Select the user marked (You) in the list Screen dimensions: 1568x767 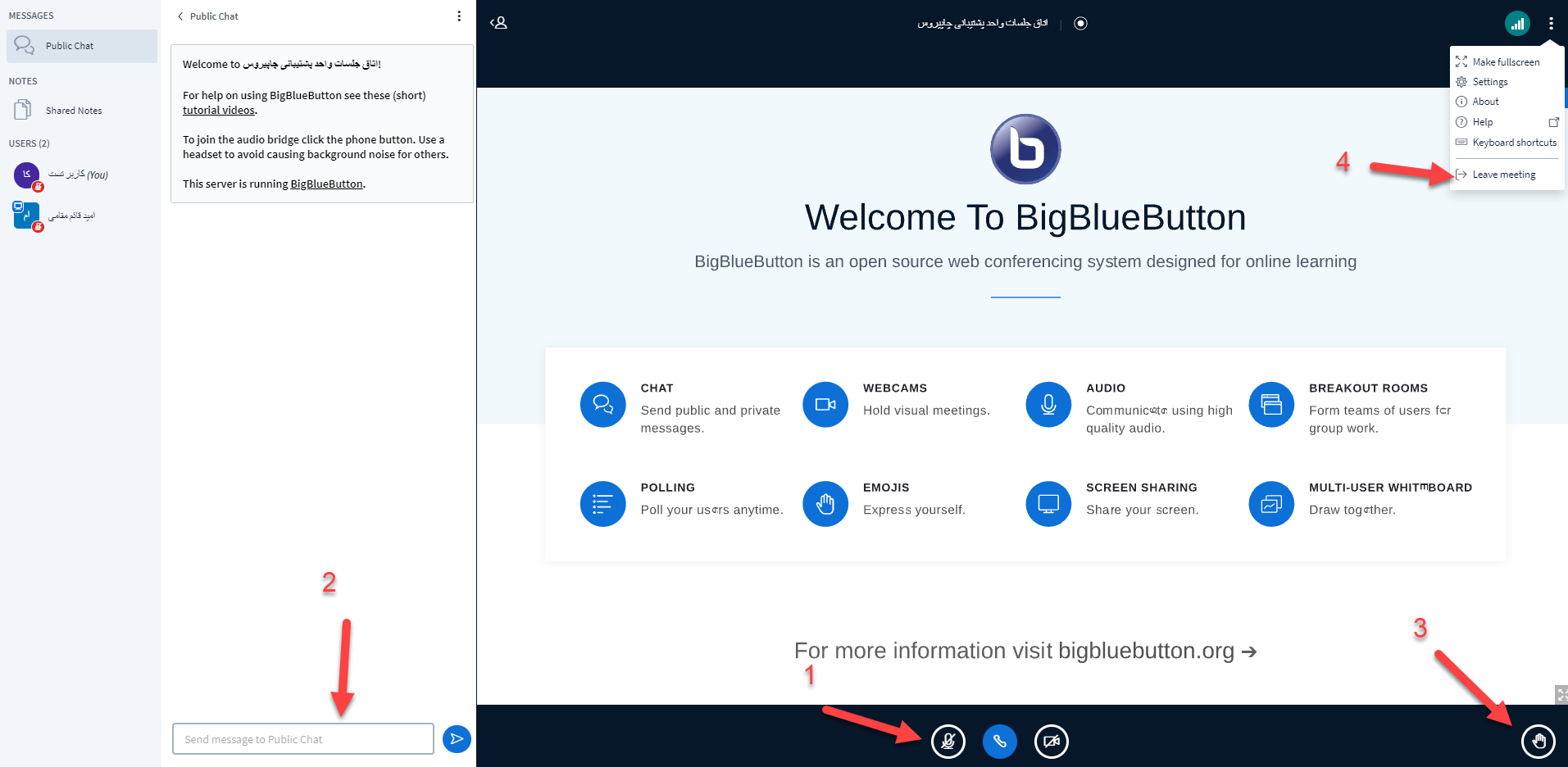pyautogui.click(x=80, y=175)
